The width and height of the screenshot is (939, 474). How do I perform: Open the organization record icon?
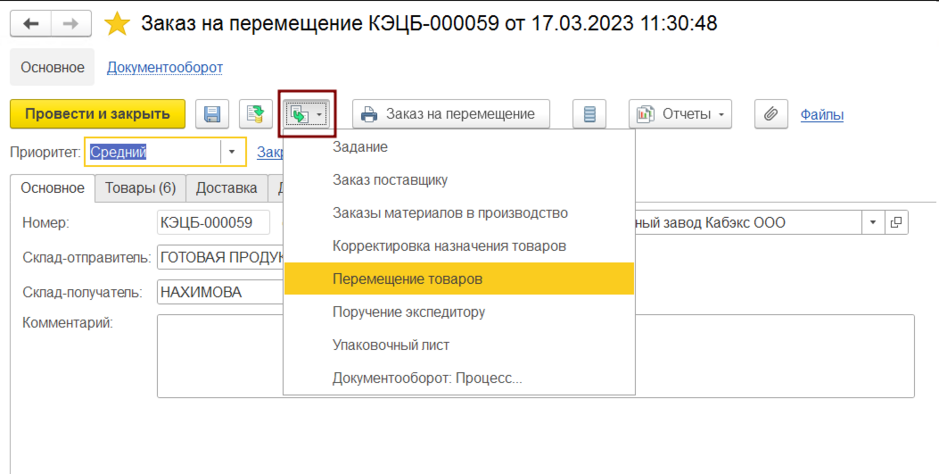(896, 223)
